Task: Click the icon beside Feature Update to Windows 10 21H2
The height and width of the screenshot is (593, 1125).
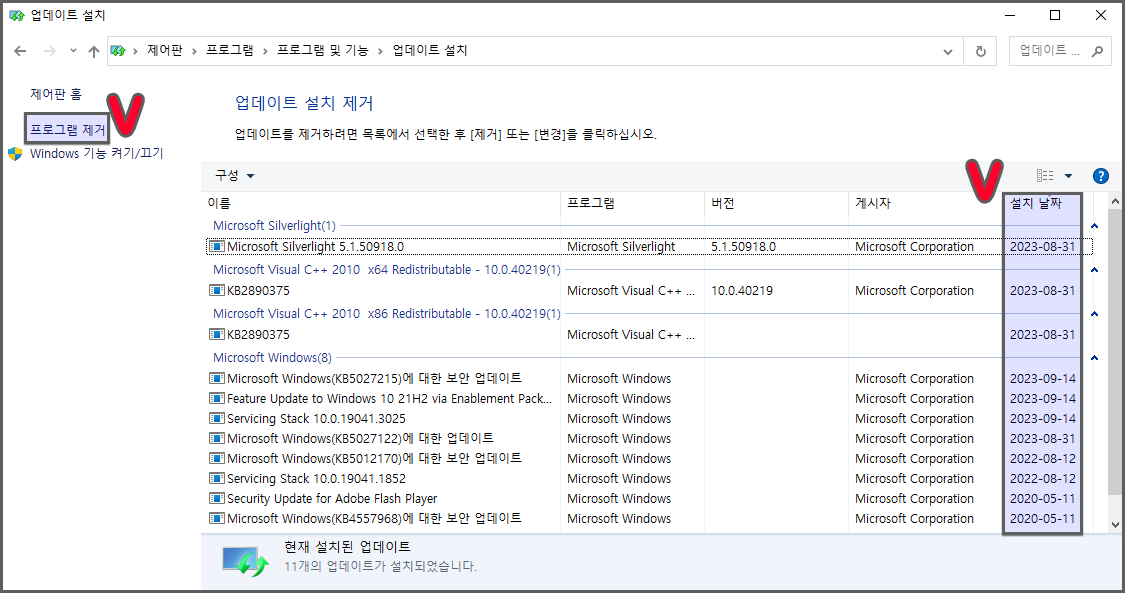Action: point(216,399)
